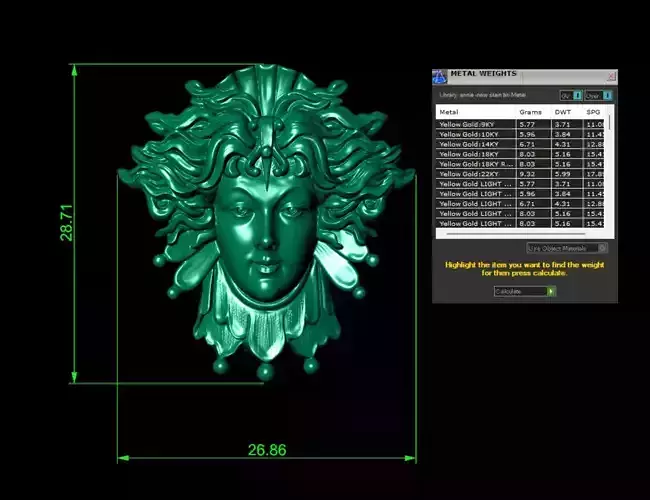Select the Yellow Gold:18KY row
The width and height of the screenshot is (650, 500).
point(520,154)
